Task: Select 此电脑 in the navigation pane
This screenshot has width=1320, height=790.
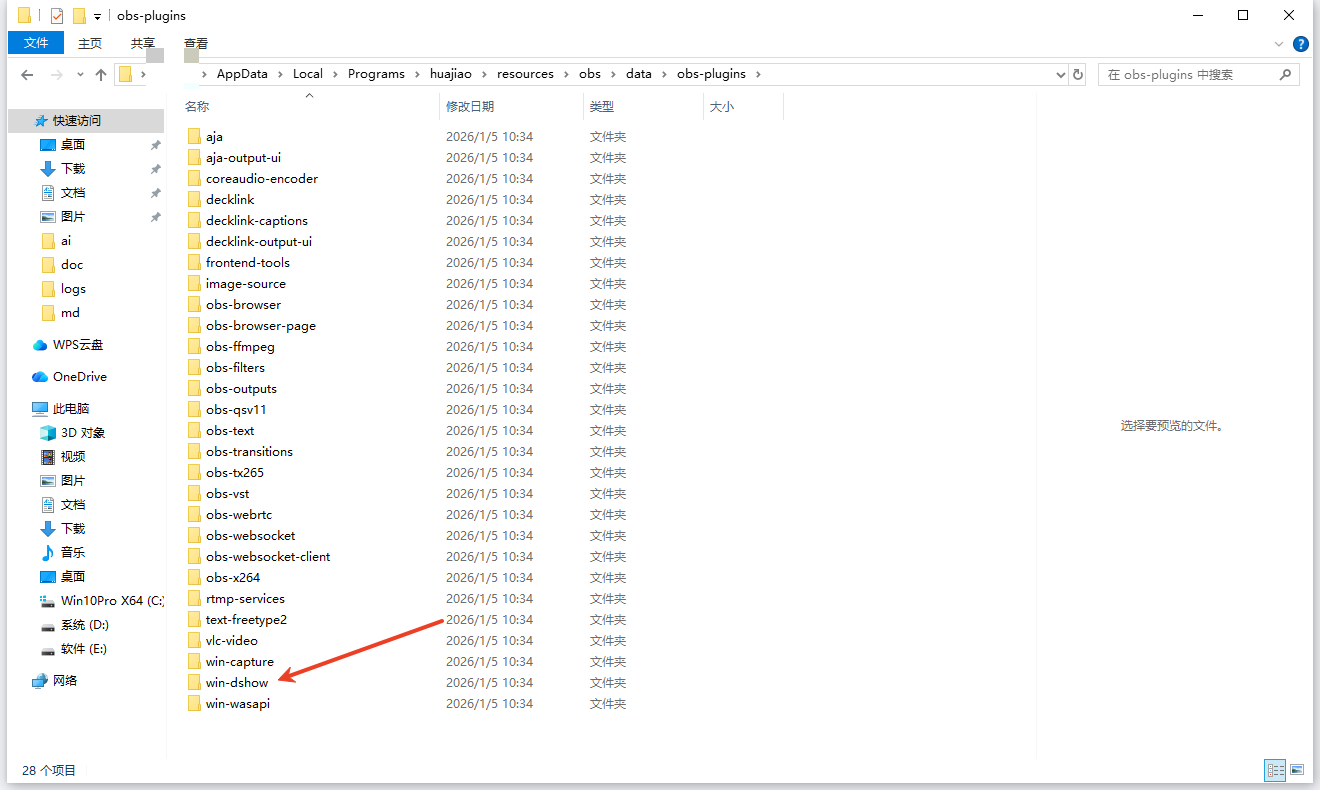Action: pos(71,409)
